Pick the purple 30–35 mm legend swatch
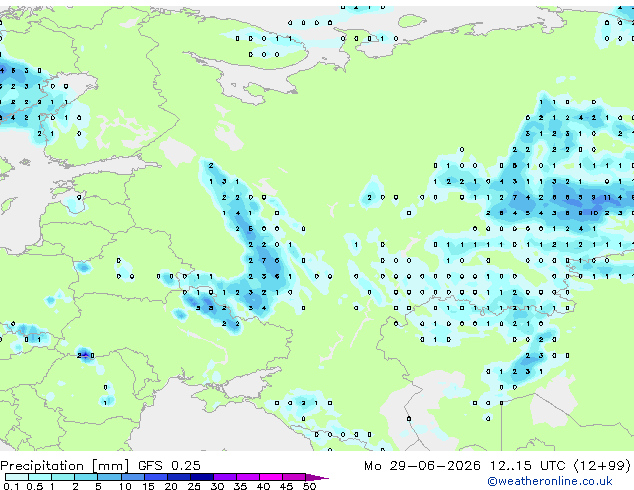 225,477
